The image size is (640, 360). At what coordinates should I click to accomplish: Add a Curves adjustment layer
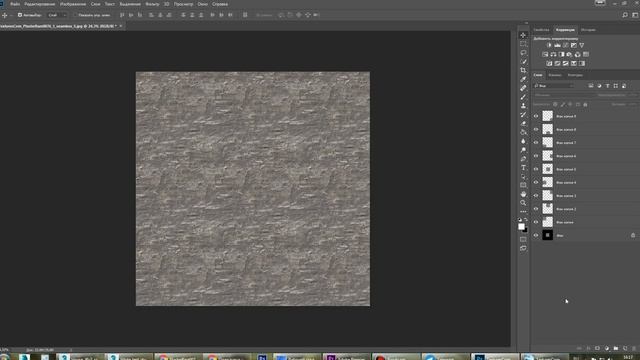(x=565, y=45)
